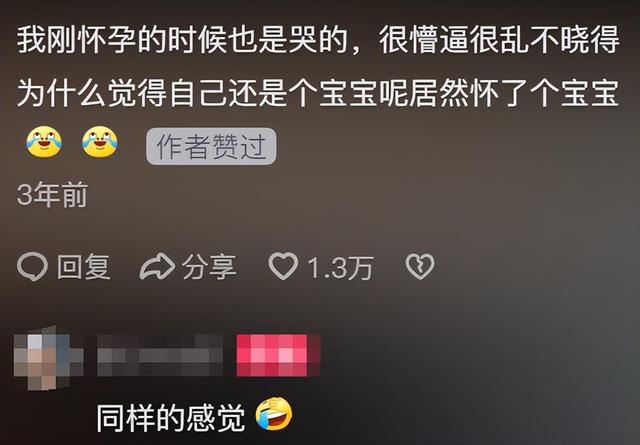Open the replier's blurred username
Image resolution: width=640 pixels, height=445 pixels.
click(160, 355)
